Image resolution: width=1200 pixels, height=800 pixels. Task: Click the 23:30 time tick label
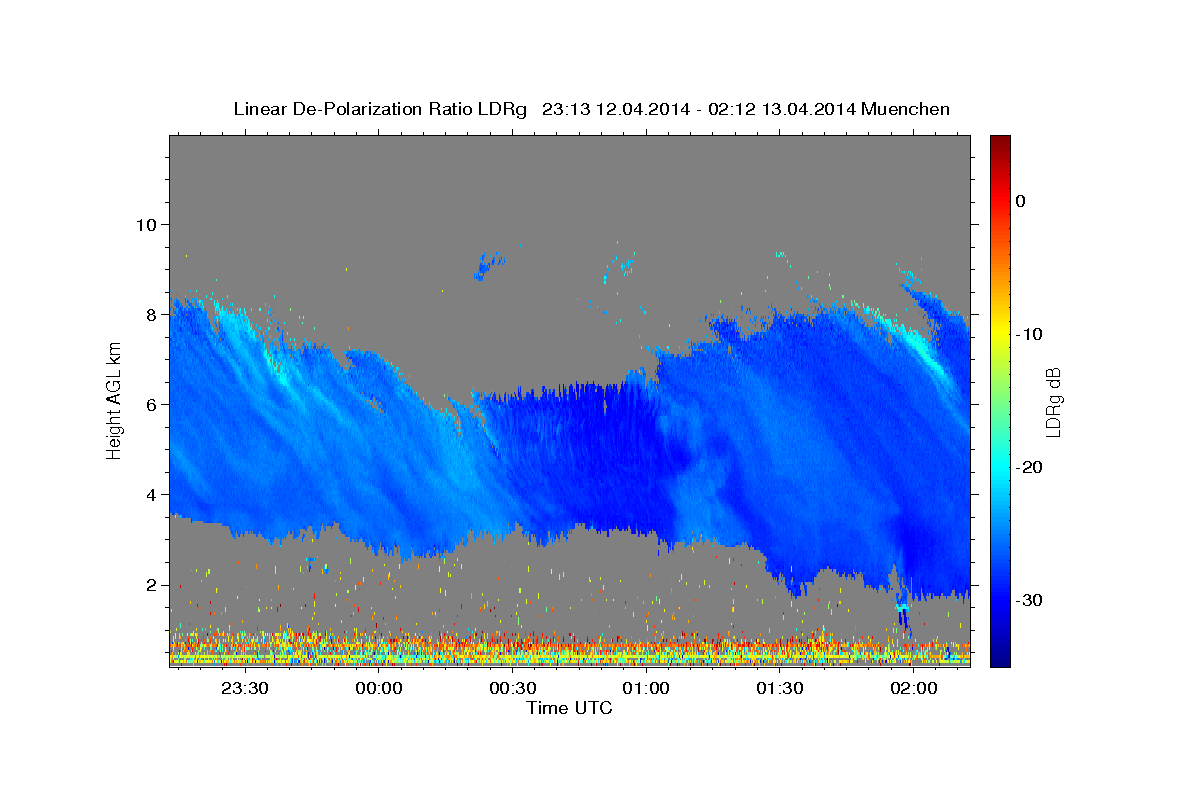[245, 688]
